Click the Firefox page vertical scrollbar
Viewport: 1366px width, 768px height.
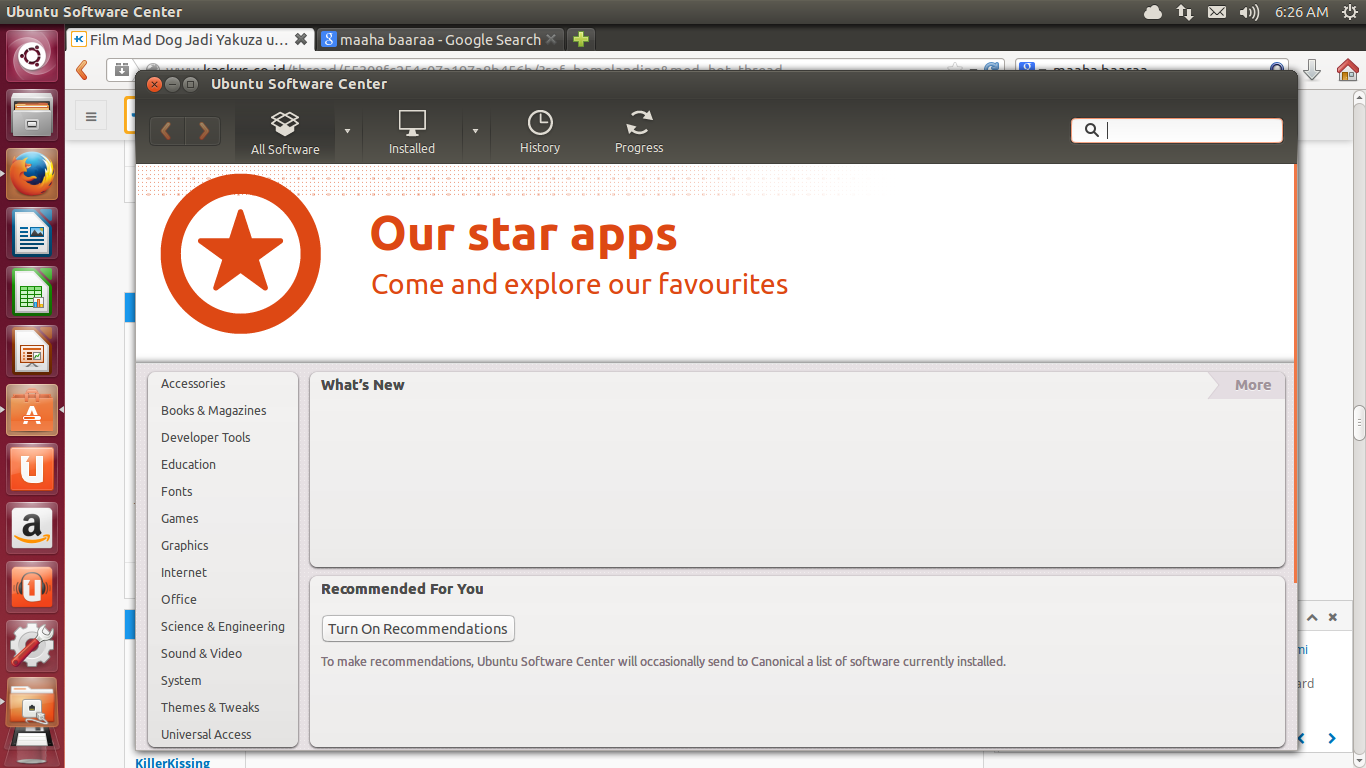(x=1359, y=424)
